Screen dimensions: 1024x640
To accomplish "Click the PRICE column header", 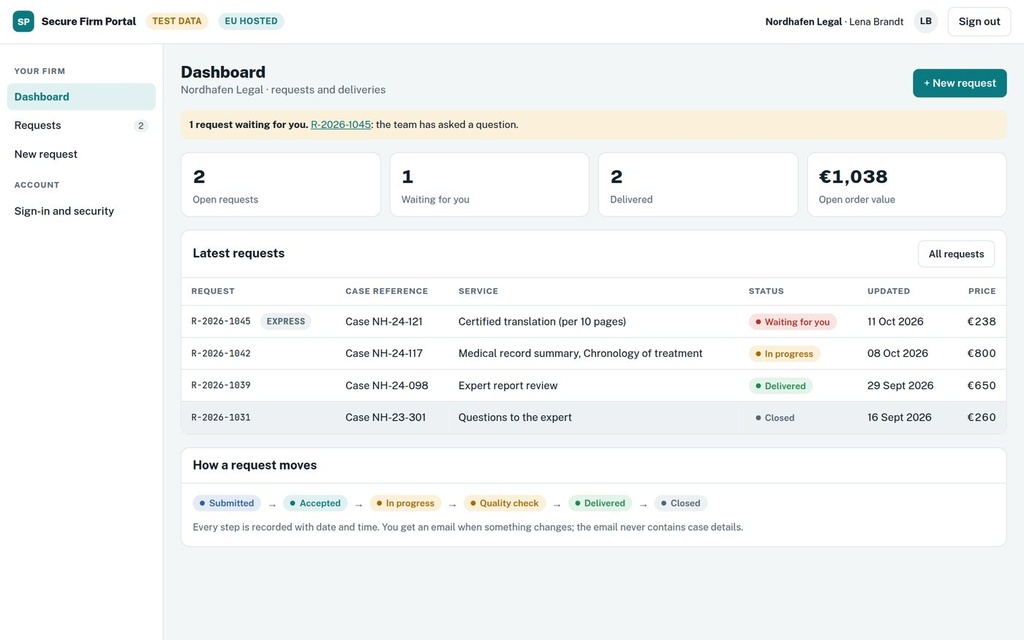I will [982, 291].
